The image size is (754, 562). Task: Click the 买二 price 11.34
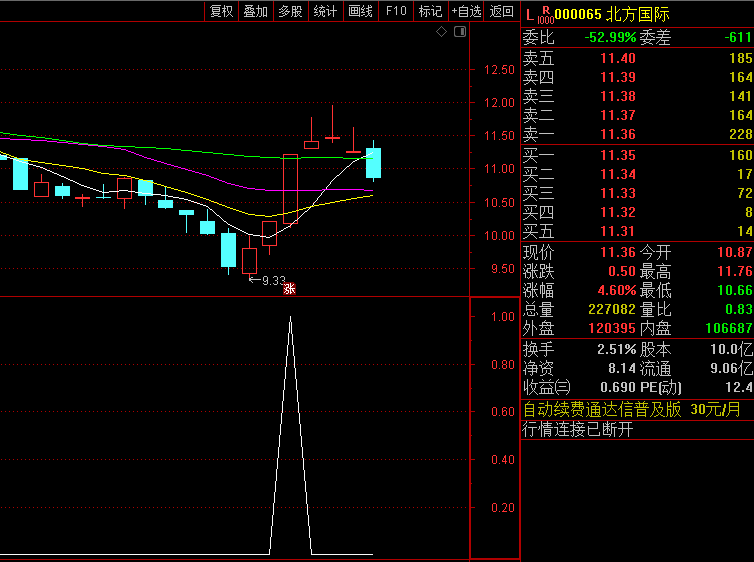(618, 174)
